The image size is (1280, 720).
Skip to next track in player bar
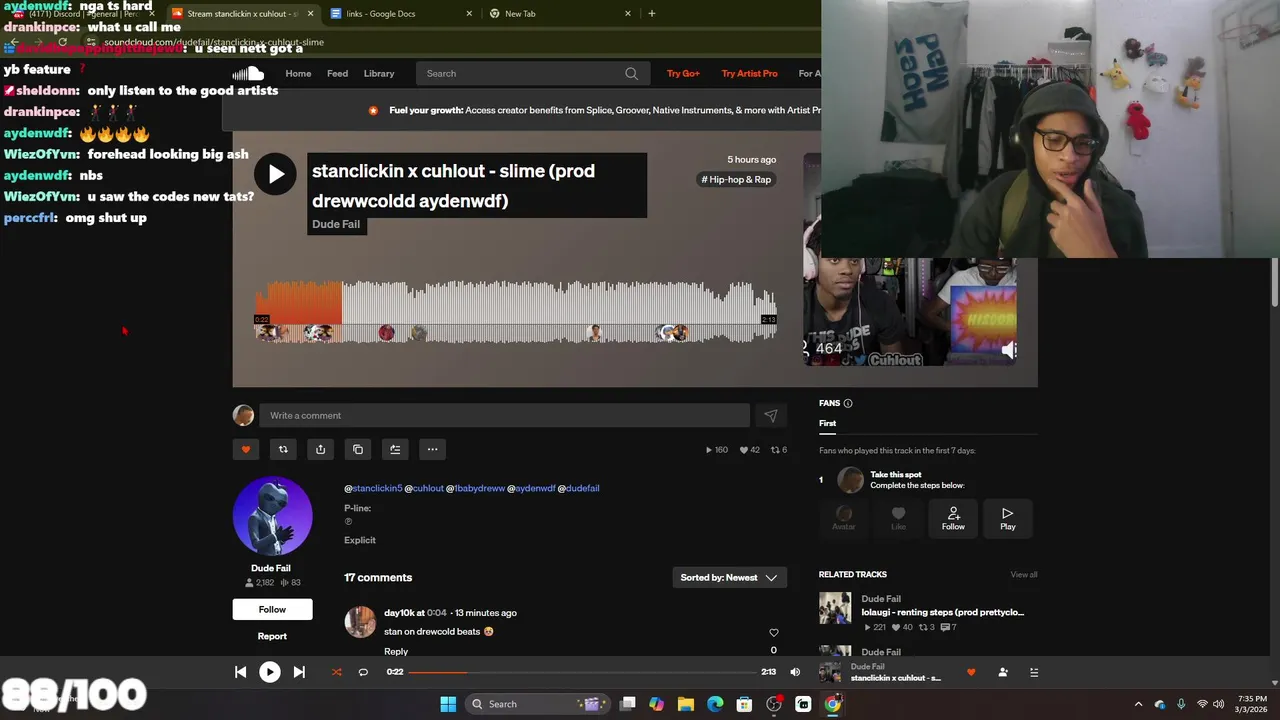(299, 672)
